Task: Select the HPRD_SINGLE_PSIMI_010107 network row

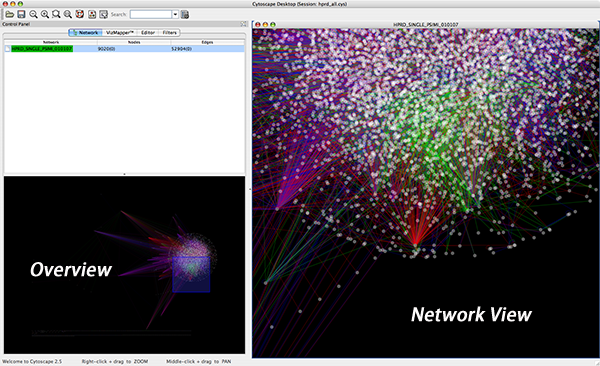Action: pos(124,49)
